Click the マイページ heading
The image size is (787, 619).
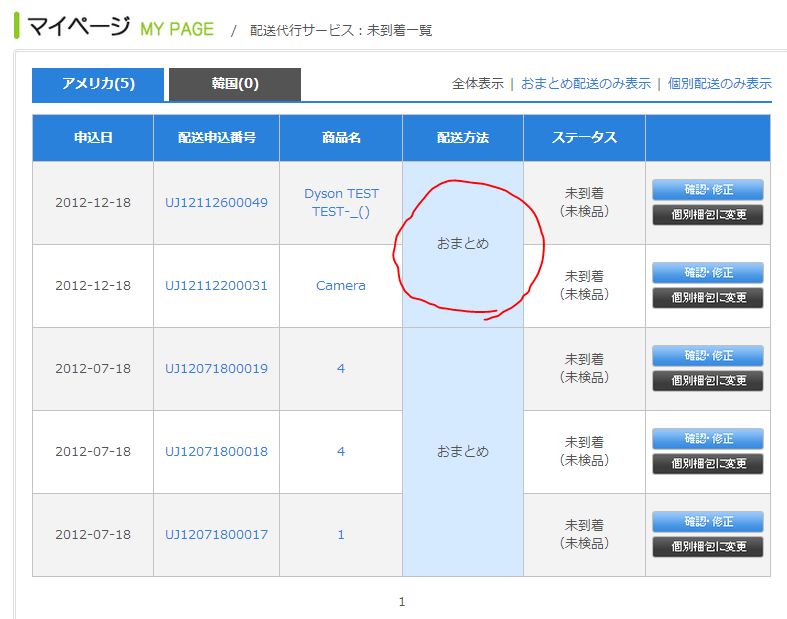(79, 26)
